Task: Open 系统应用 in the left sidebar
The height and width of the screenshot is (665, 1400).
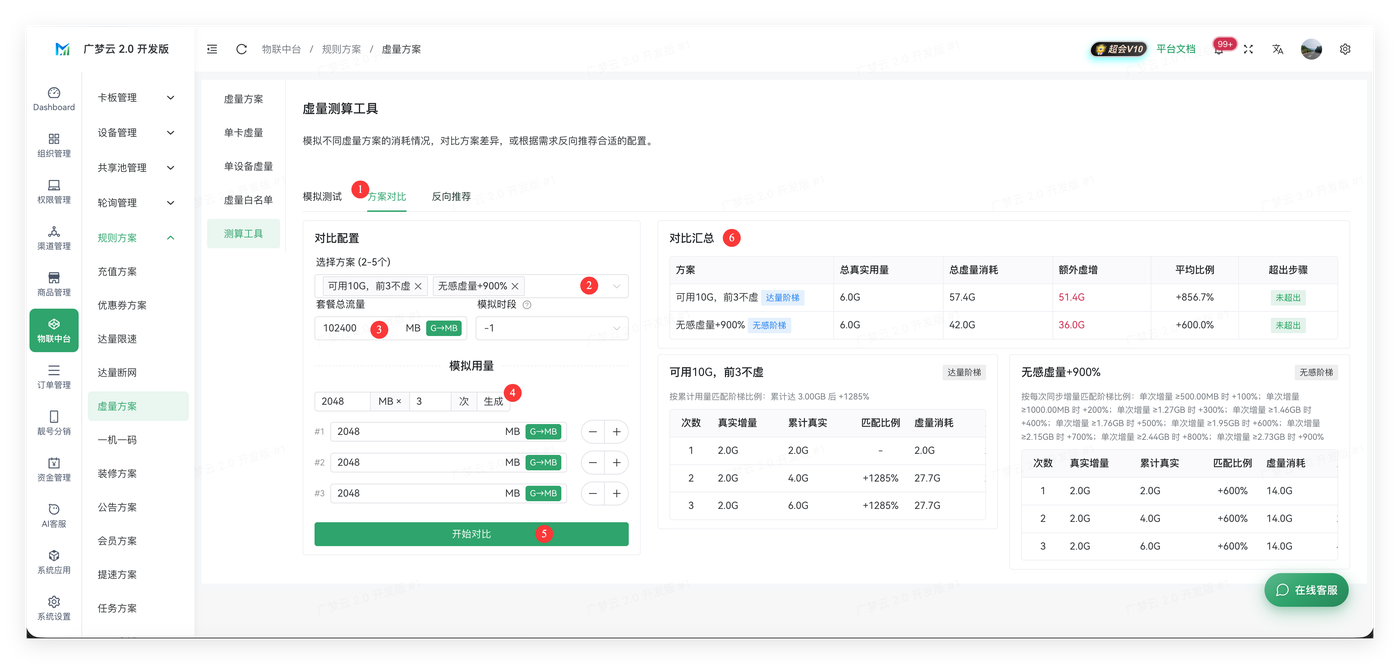Action: tap(54, 562)
